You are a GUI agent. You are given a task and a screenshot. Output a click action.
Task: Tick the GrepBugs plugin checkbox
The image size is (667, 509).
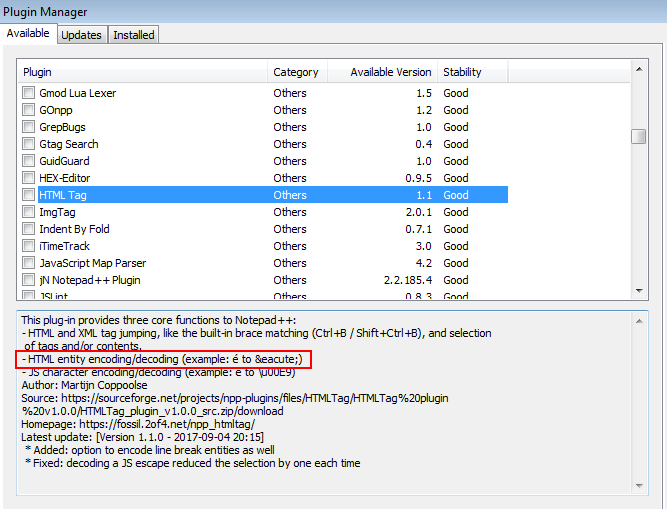click(29, 127)
